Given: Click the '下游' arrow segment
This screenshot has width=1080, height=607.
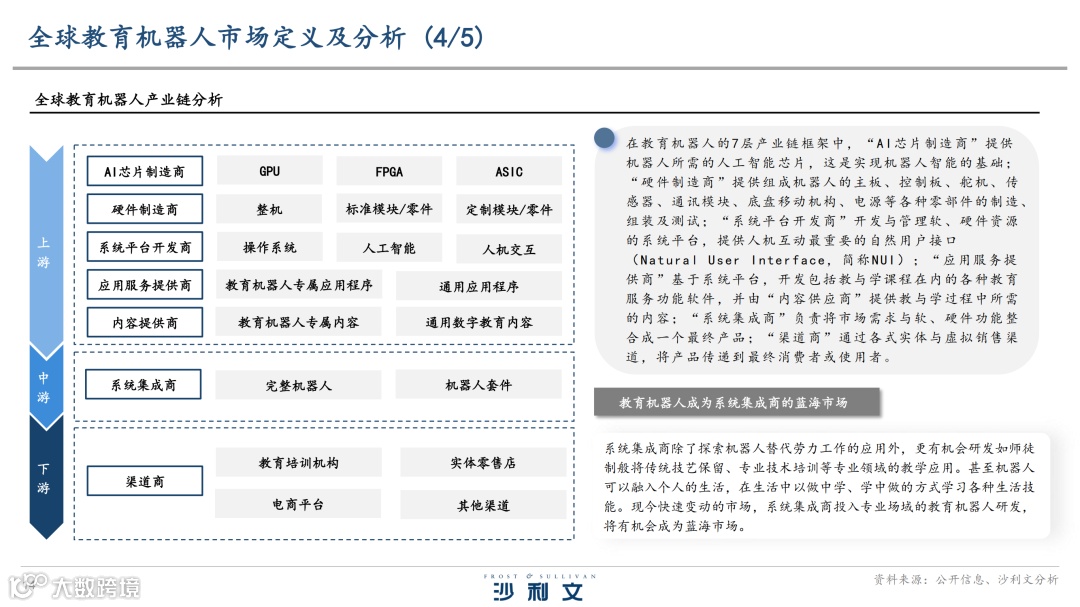Looking at the screenshot, I should pyautogui.click(x=46, y=478).
